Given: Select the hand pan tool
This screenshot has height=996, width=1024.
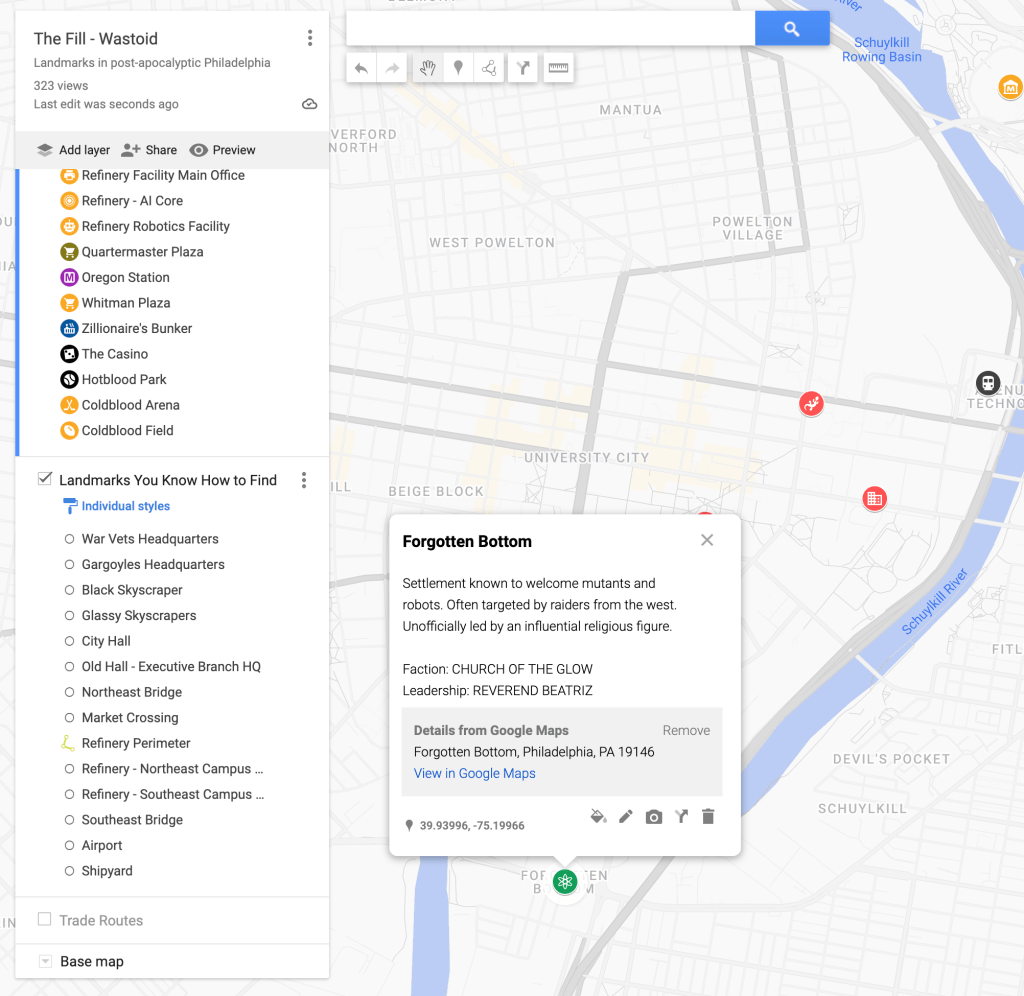Looking at the screenshot, I should [428, 68].
